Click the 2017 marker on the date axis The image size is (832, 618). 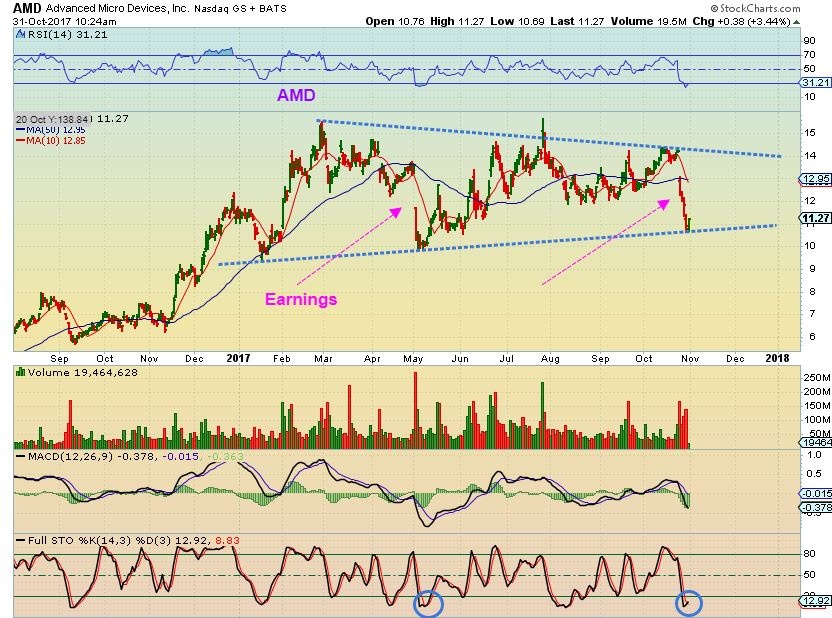(237, 357)
